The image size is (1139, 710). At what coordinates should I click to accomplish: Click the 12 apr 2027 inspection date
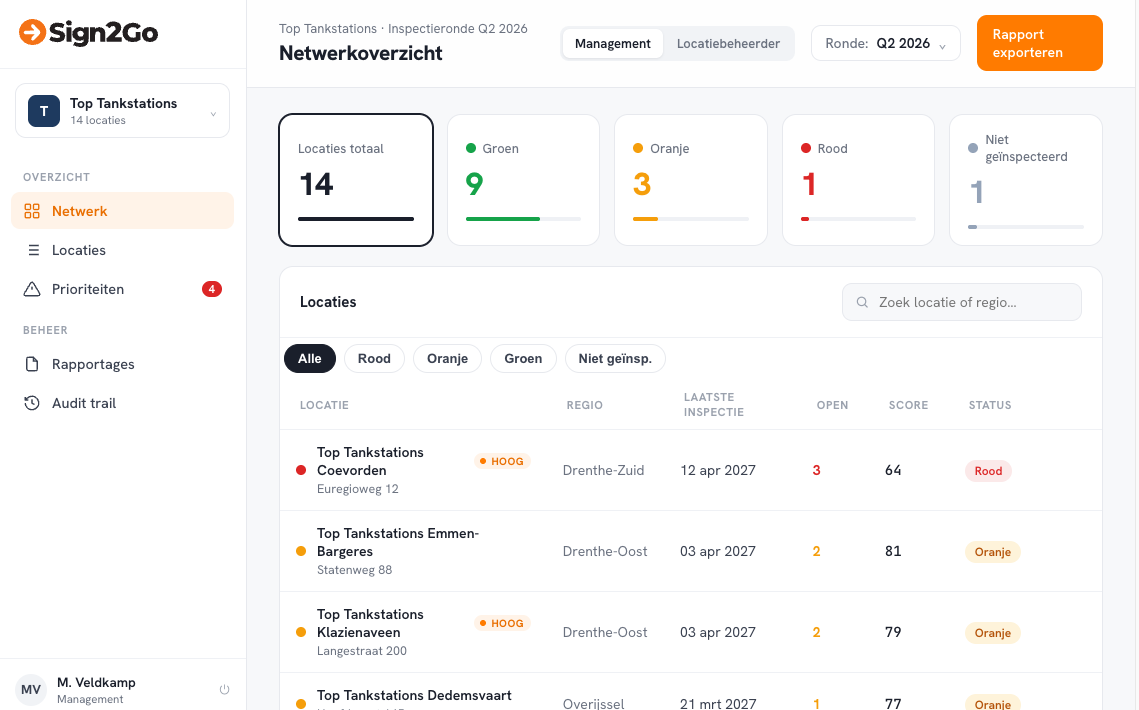pyautogui.click(x=718, y=470)
